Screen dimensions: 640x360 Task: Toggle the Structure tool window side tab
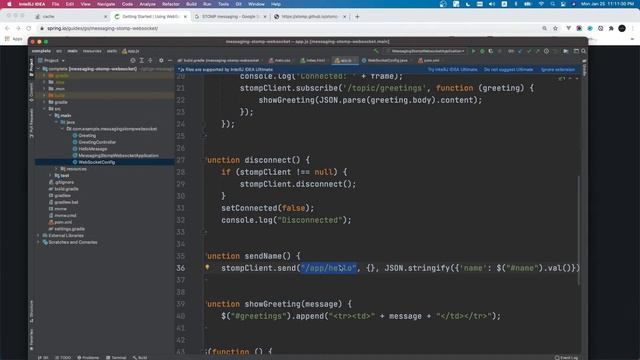(x=31, y=311)
